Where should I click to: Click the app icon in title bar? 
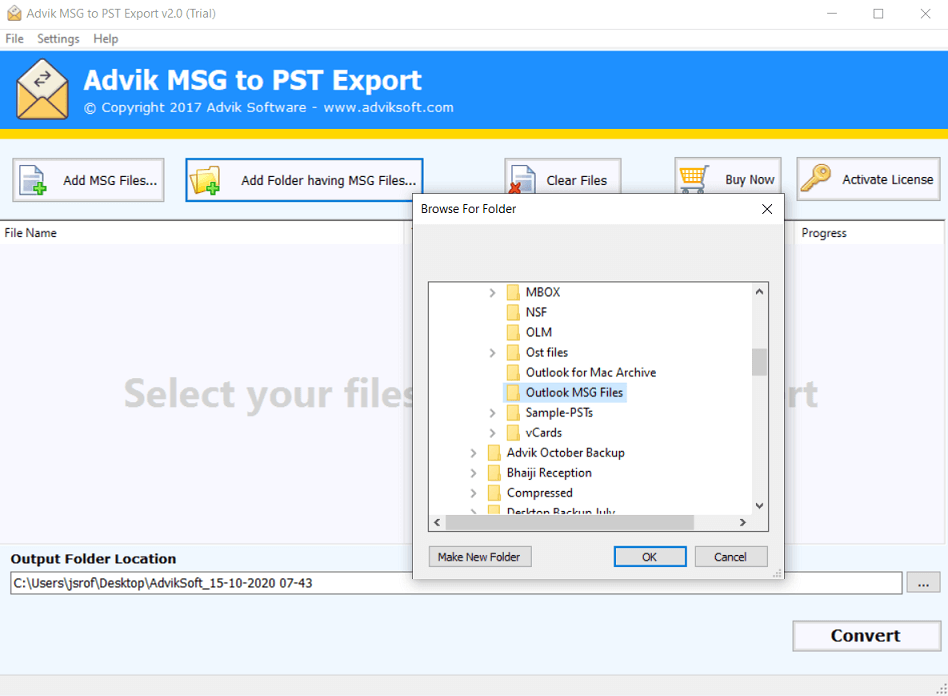coord(14,13)
